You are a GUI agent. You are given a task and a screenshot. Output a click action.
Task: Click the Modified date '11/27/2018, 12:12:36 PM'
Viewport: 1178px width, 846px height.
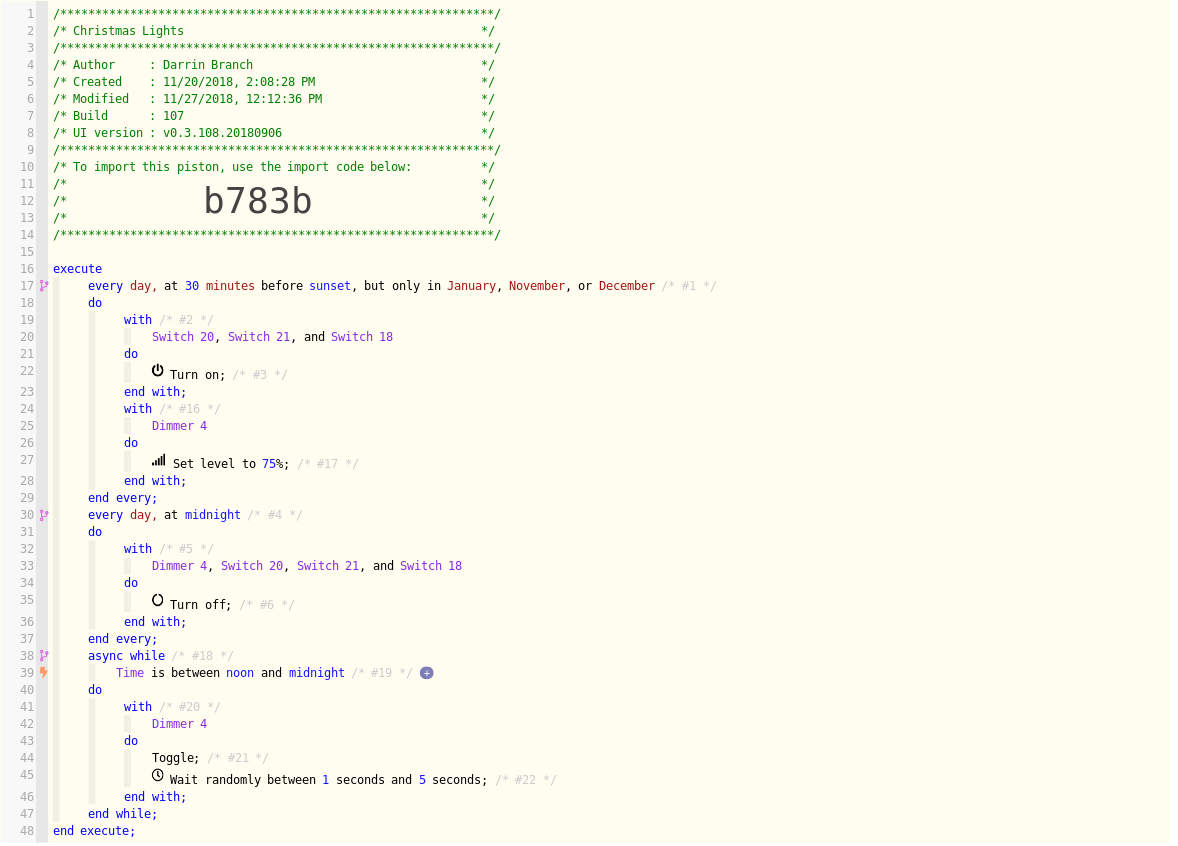point(244,101)
